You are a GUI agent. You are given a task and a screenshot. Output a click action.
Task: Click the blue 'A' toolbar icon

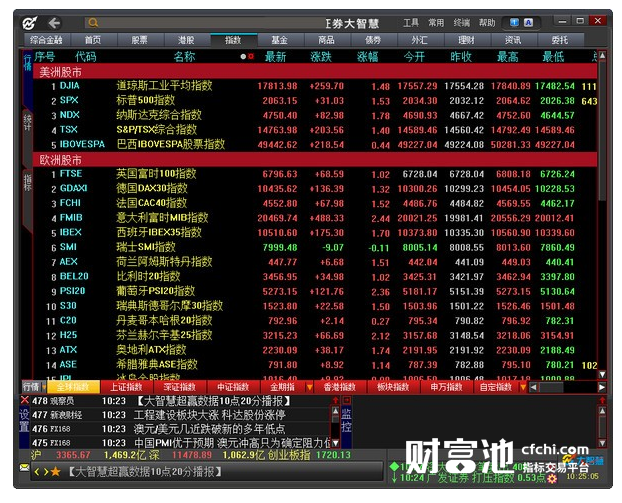(x=528, y=23)
